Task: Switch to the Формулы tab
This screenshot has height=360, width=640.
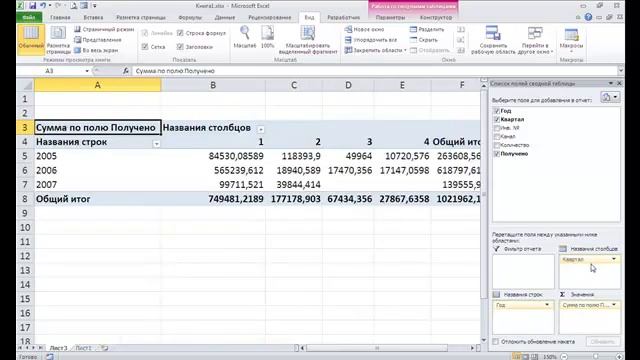Action: click(190, 18)
